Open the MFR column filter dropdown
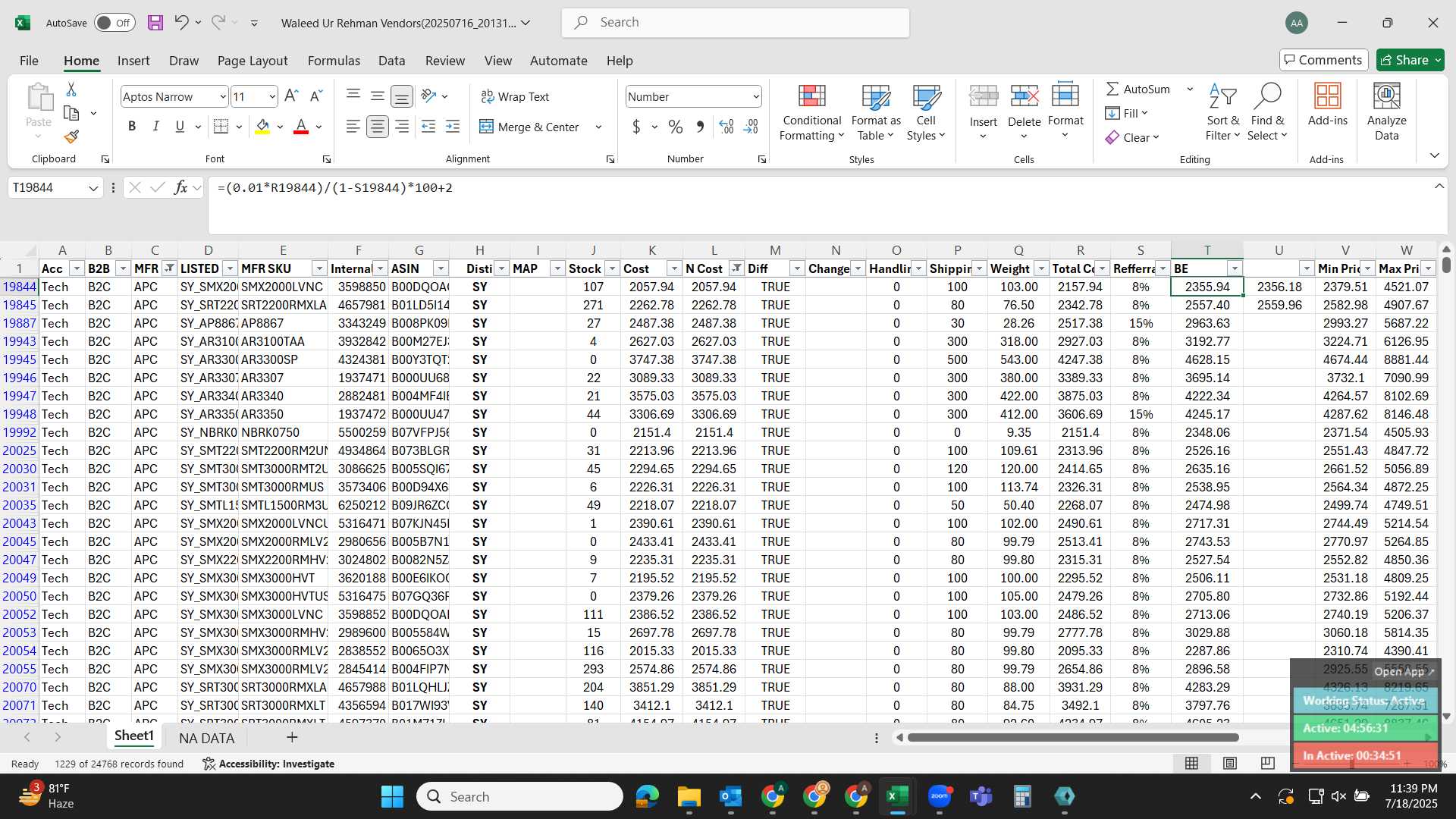Viewport: 1456px width, 819px height. (x=170, y=268)
